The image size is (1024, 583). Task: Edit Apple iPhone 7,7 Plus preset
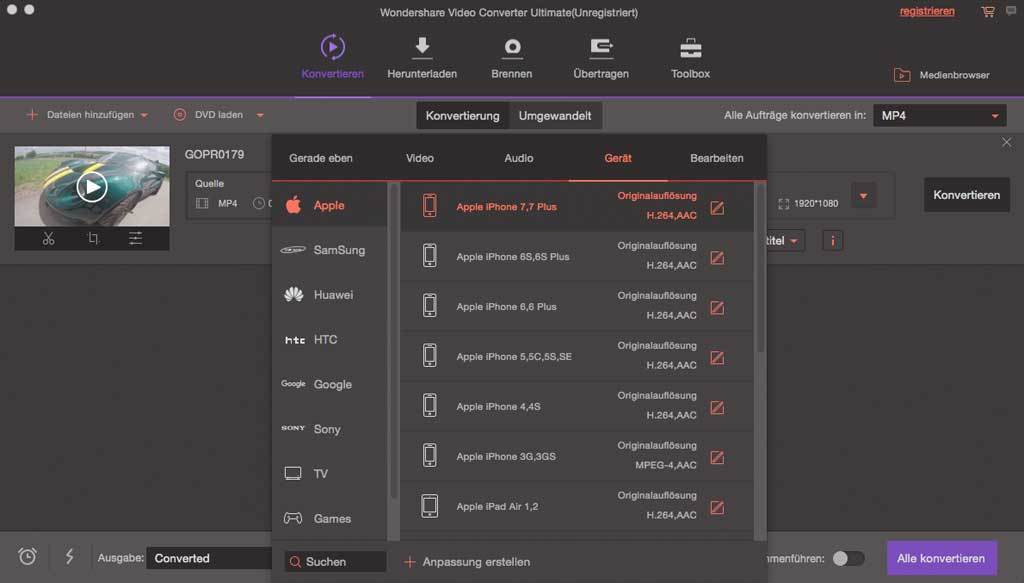click(717, 208)
